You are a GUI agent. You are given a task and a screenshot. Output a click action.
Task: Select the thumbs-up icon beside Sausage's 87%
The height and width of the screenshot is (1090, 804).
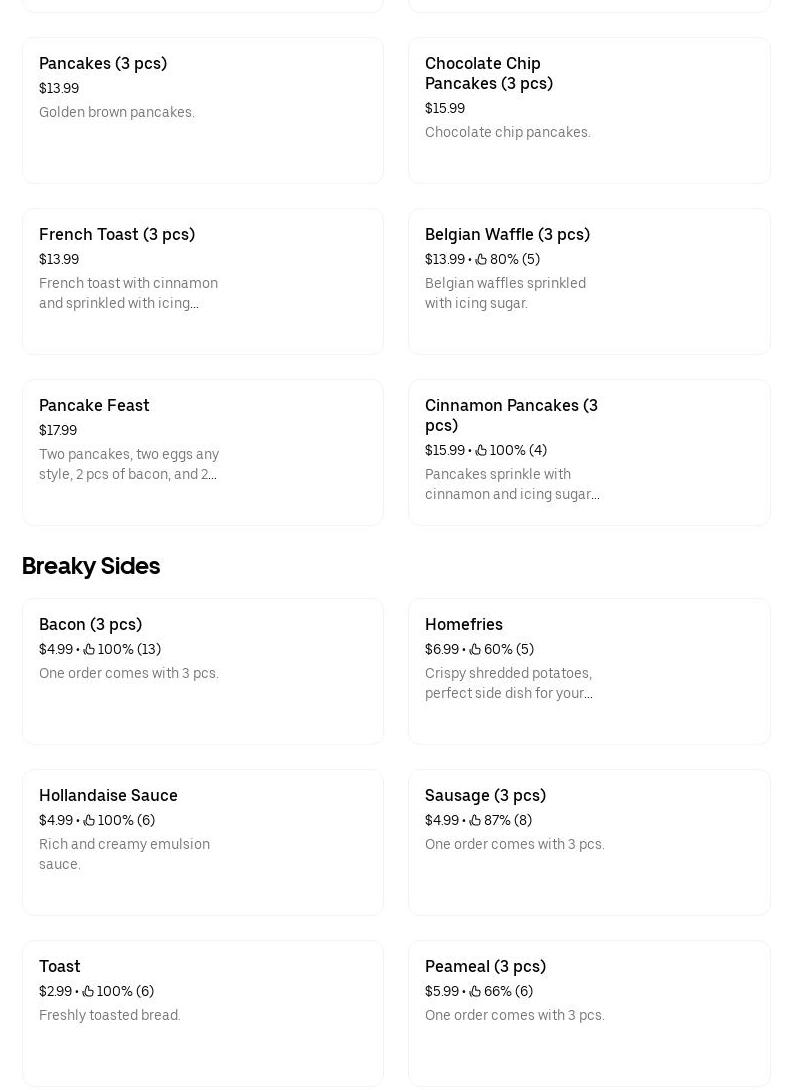click(x=474, y=820)
